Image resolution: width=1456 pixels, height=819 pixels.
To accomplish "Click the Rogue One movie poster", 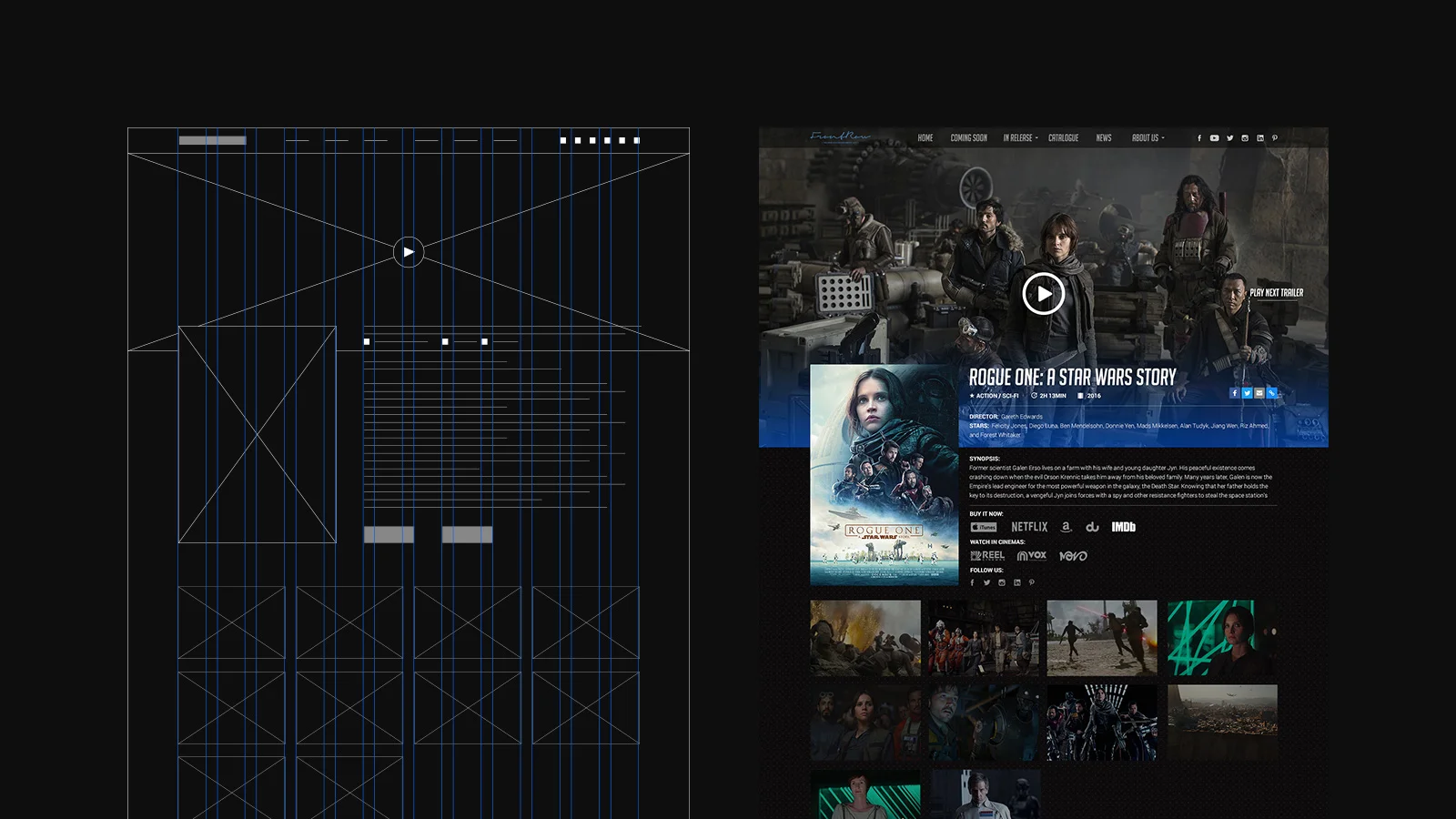I will click(x=884, y=475).
